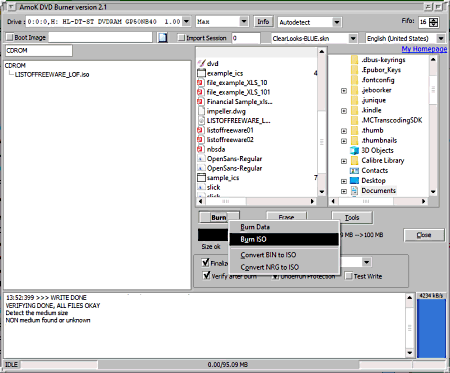Click the Documents folder icon
The width and height of the screenshot is (450, 373).
pos(354,191)
